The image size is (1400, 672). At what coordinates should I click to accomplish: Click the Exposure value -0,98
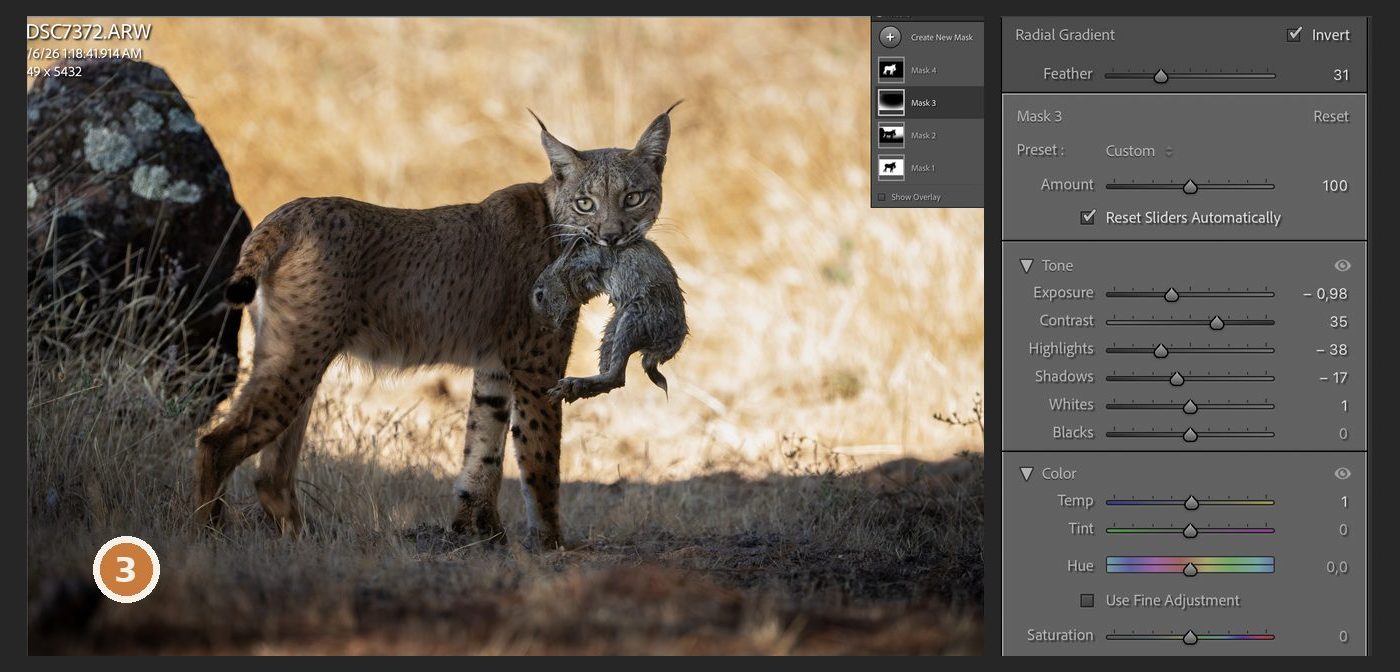[x=1325, y=293]
